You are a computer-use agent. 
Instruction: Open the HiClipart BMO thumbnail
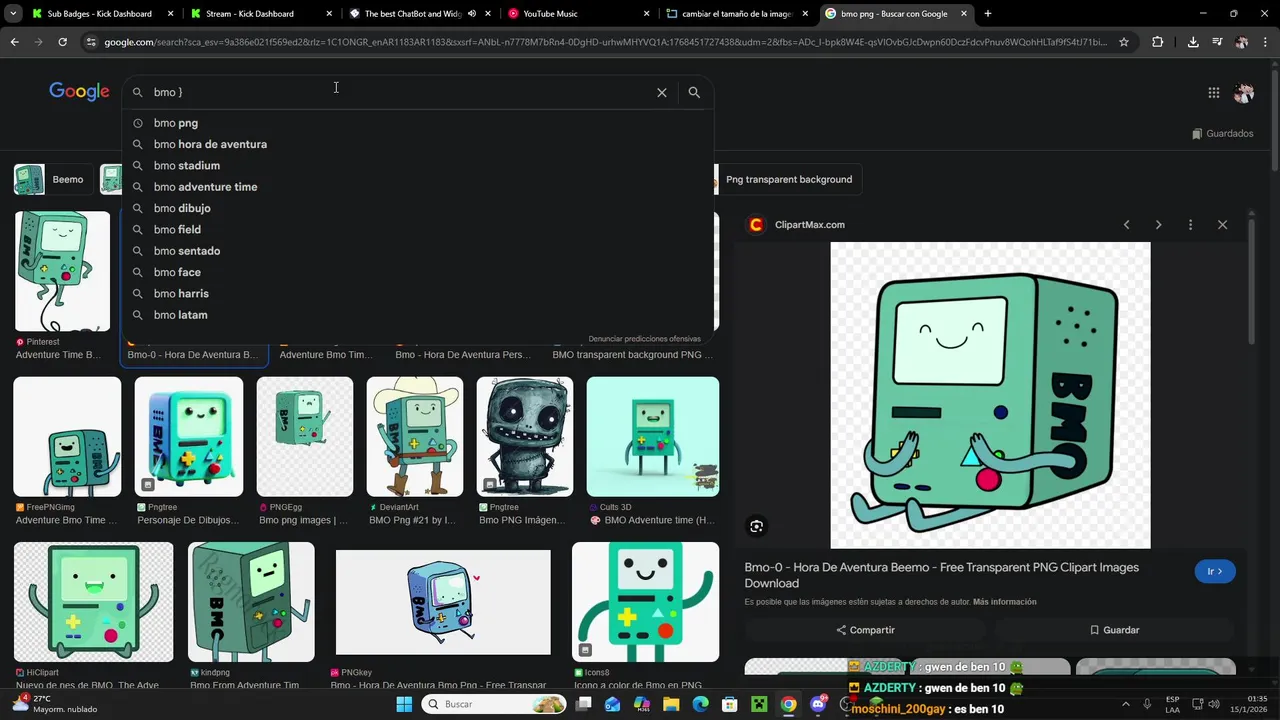point(94,602)
